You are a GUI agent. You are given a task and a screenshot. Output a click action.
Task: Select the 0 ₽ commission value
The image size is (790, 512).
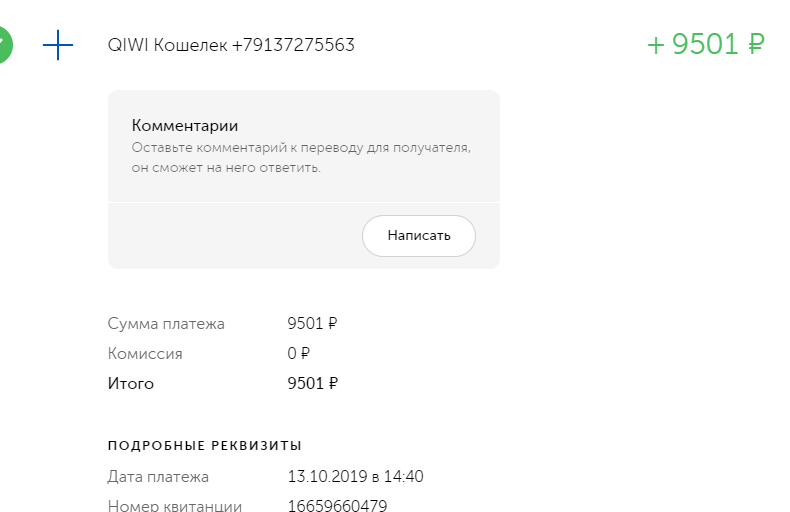pyautogui.click(x=298, y=354)
